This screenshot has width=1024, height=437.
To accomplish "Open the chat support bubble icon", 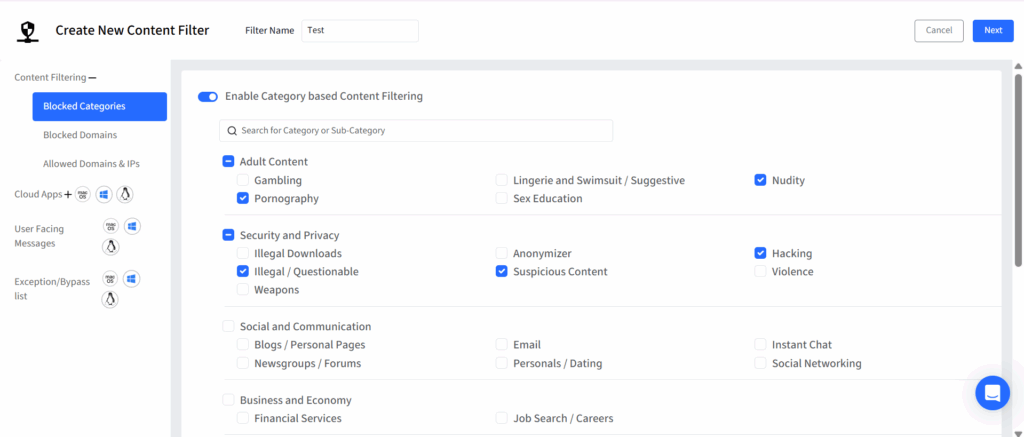I will click(992, 393).
